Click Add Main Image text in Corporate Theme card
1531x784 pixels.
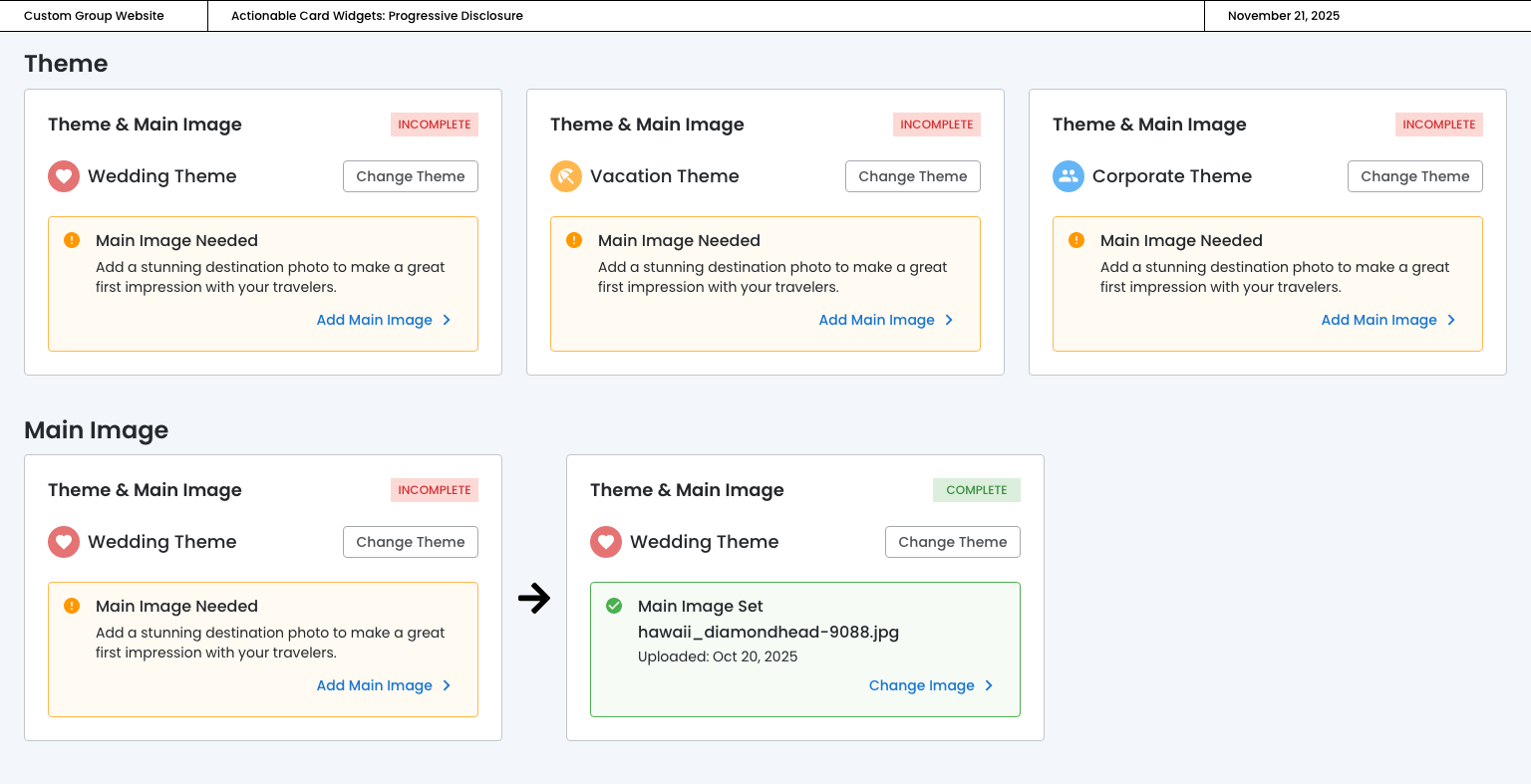(1378, 320)
